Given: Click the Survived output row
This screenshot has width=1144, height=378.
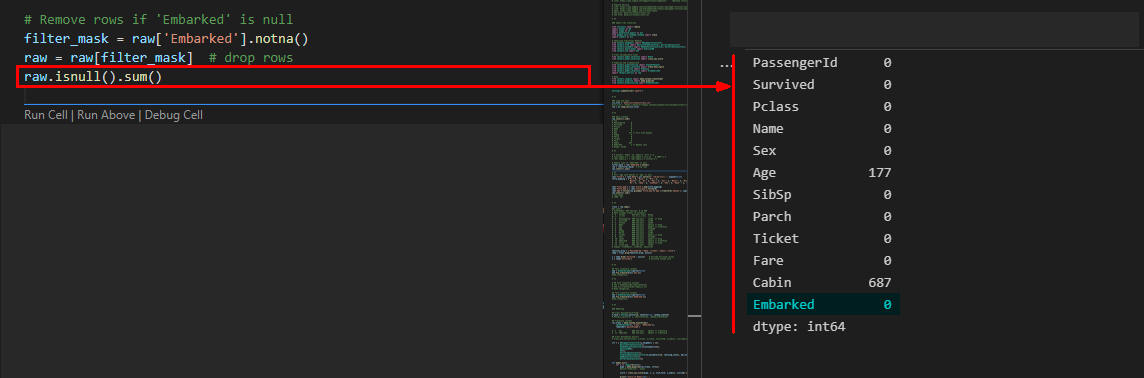Looking at the screenshot, I should tap(822, 85).
